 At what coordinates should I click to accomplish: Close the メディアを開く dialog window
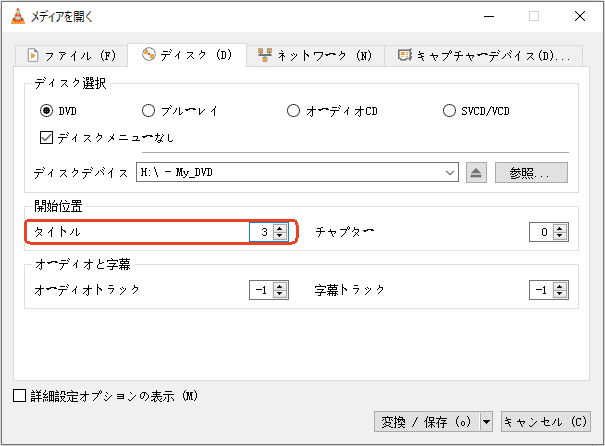[x=580, y=16]
